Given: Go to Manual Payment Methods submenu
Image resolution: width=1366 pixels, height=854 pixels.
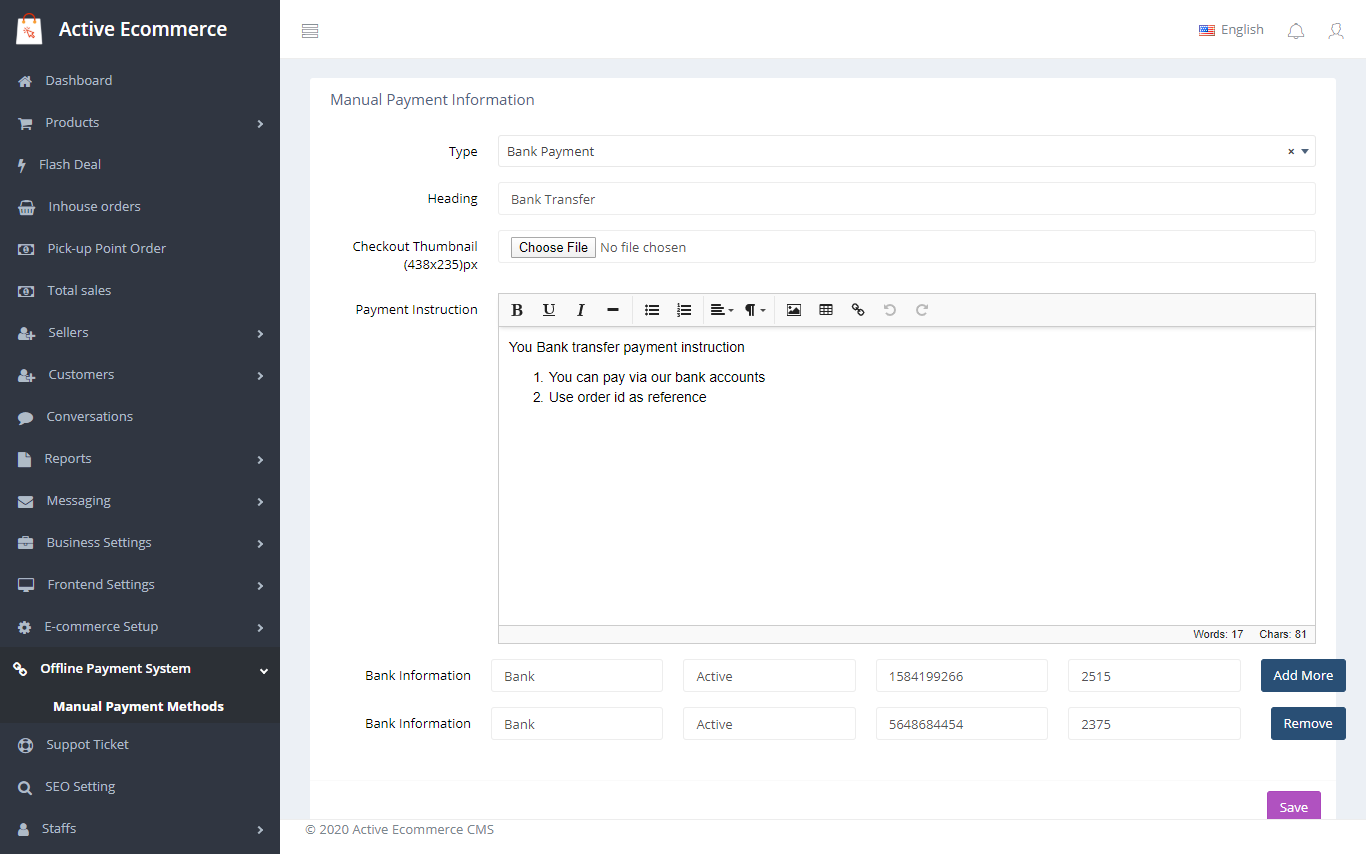Looking at the screenshot, I should [x=138, y=707].
